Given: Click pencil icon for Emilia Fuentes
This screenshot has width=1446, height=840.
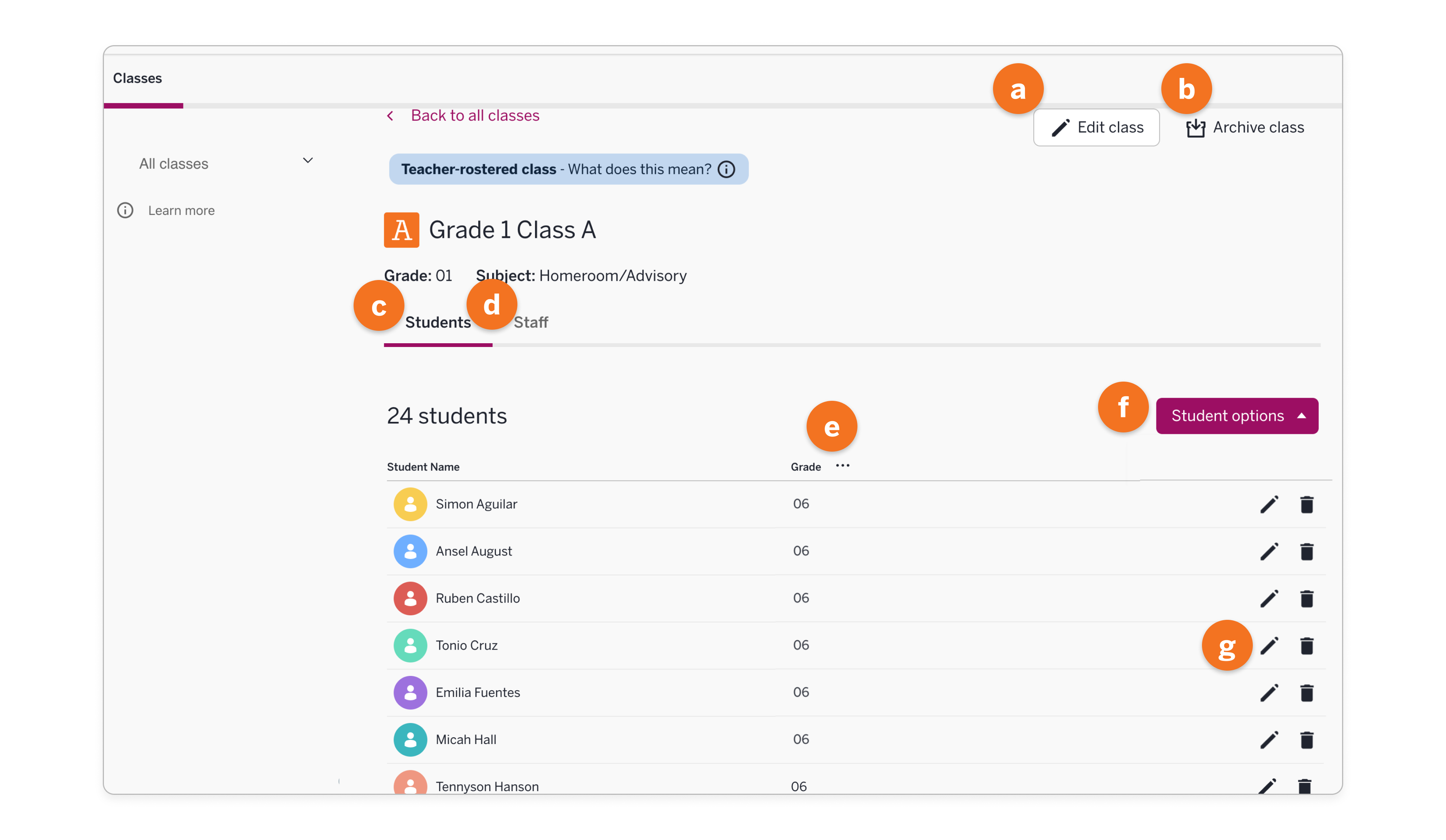Looking at the screenshot, I should [x=1269, y=692].
